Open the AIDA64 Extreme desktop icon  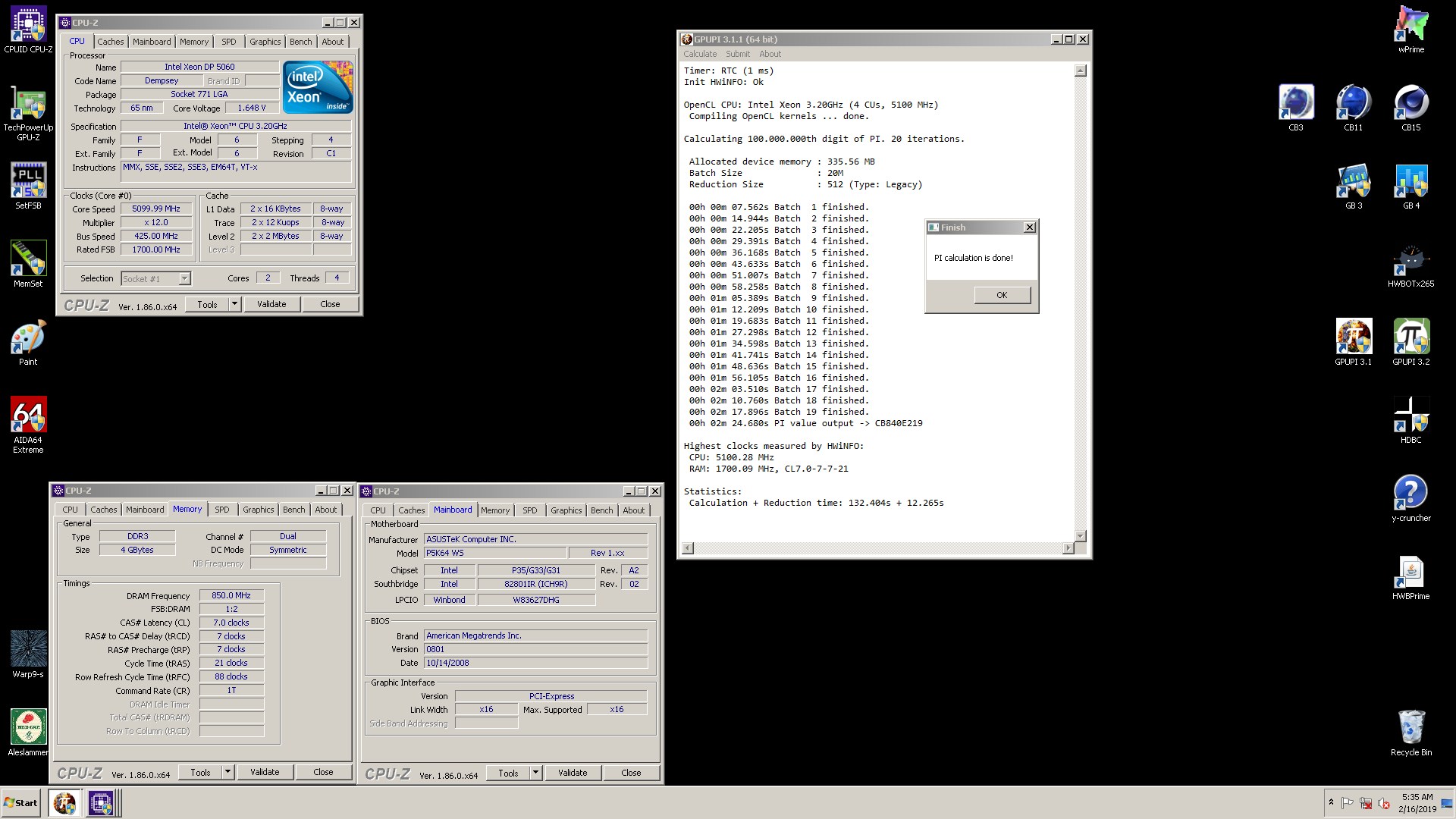tap(28, 425)
